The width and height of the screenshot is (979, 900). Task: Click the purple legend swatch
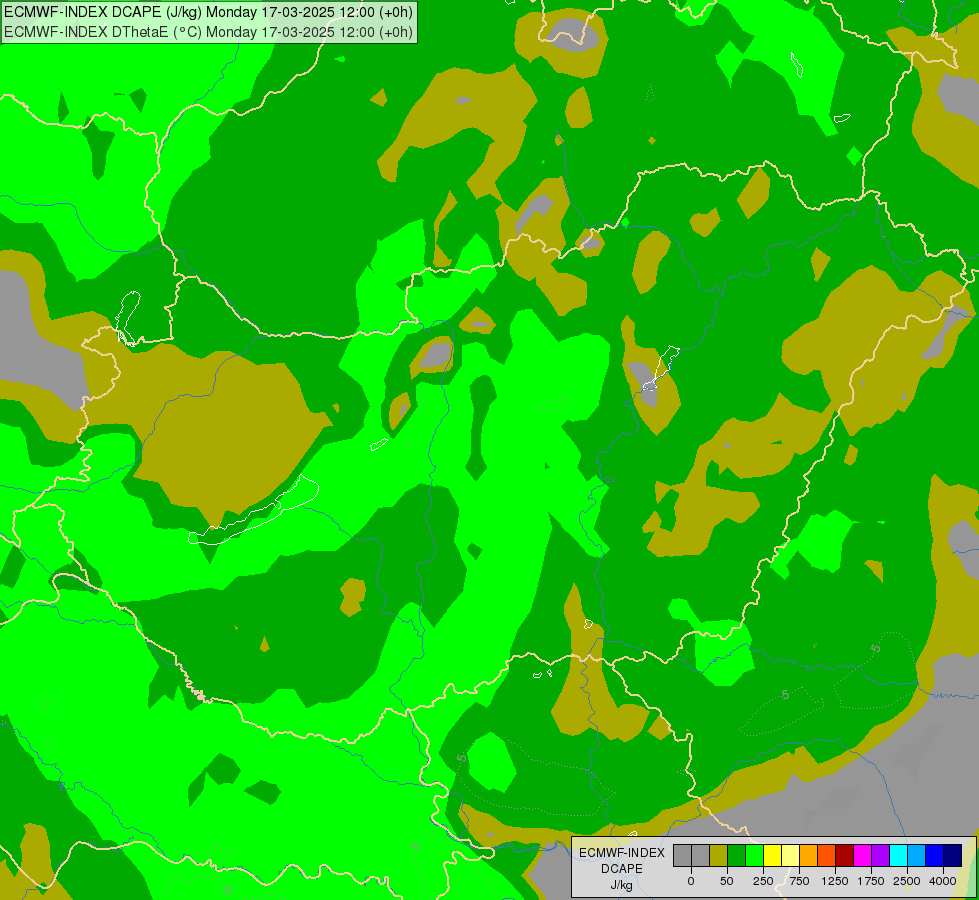pyautogui.click(x=880, y=856)
